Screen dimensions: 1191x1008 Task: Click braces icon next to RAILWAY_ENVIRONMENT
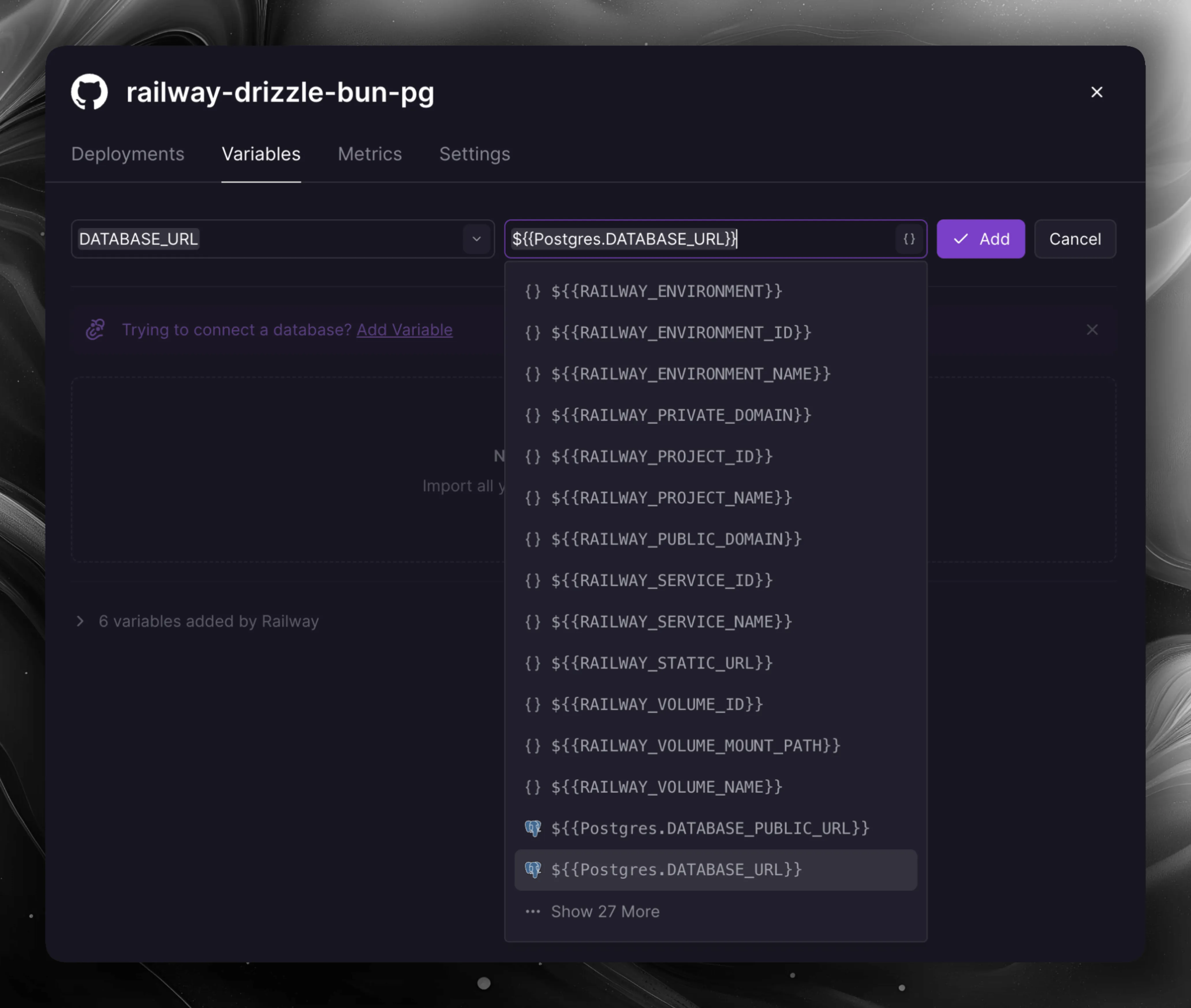pos(533,292)
